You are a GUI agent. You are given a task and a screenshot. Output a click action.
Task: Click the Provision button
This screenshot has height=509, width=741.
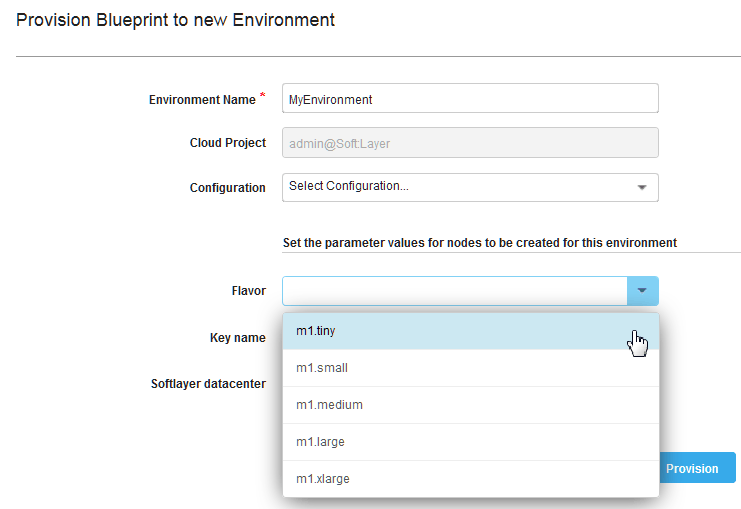tap(697, 468)
